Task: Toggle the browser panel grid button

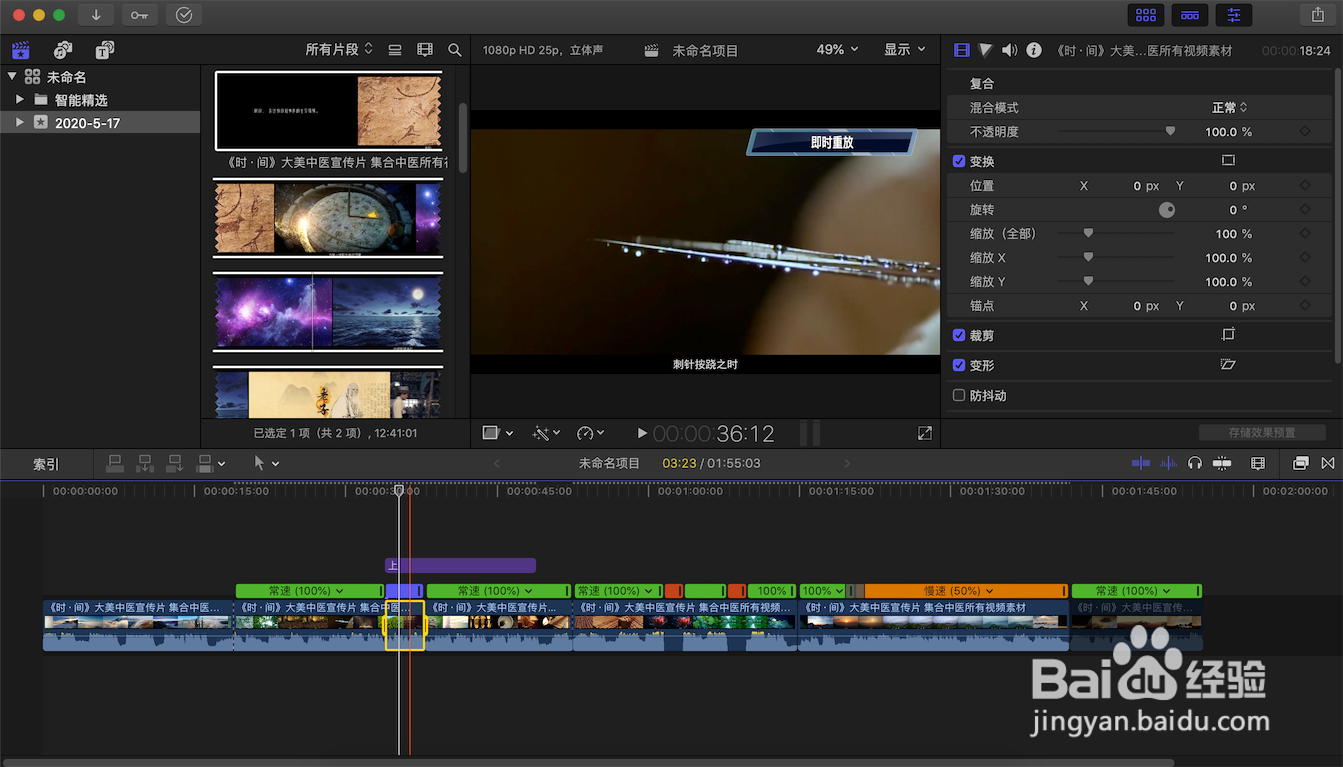Action: [x=1146, y=15]
